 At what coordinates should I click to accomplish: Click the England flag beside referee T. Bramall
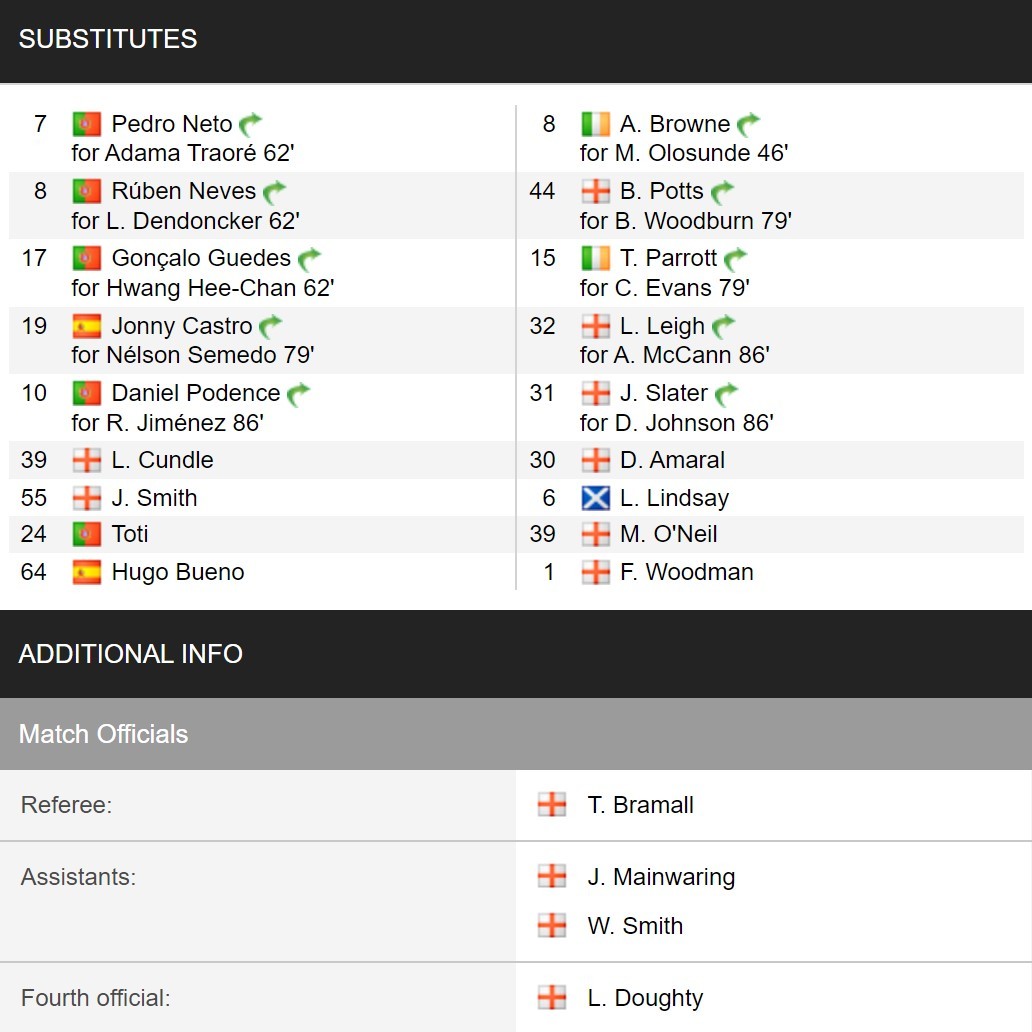click(x=552, y=804)
